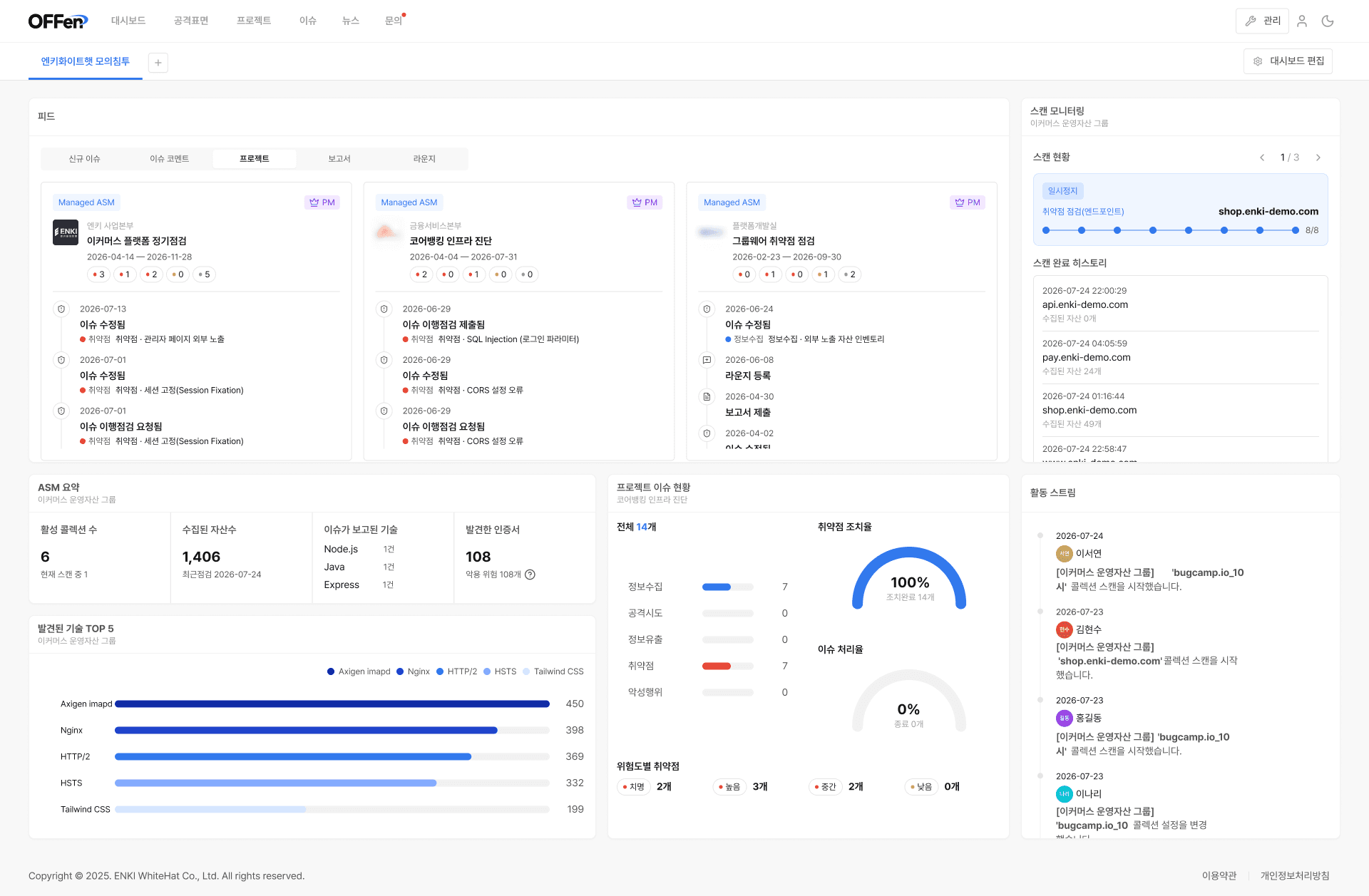Image resolution: width=1369 pixels, height=896 pixels.
Task: Click the wrench 관리 button
Action: click(1263, 21)
